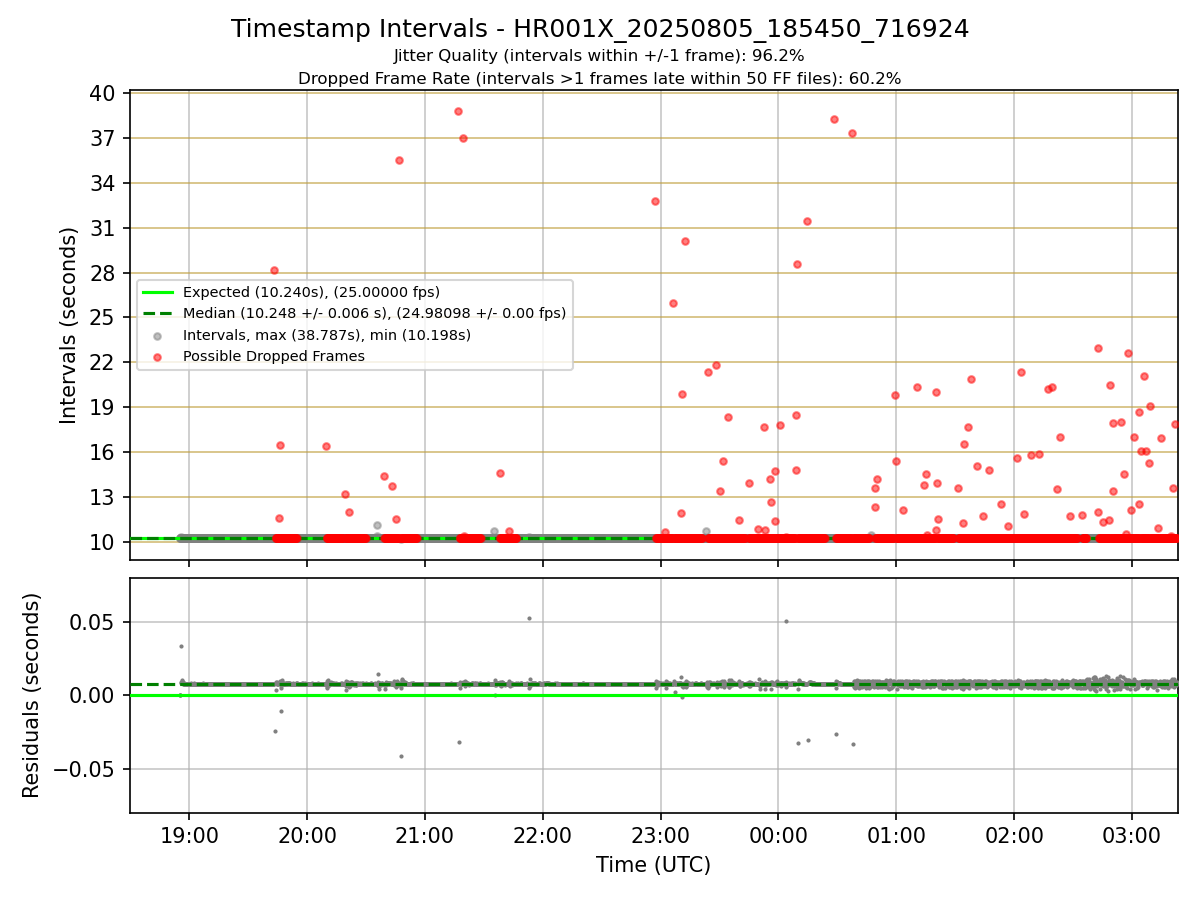Click the legend text Possible Dropped Frames
The height and width of the screenshot is (900, 1200).
coord(274,356)
